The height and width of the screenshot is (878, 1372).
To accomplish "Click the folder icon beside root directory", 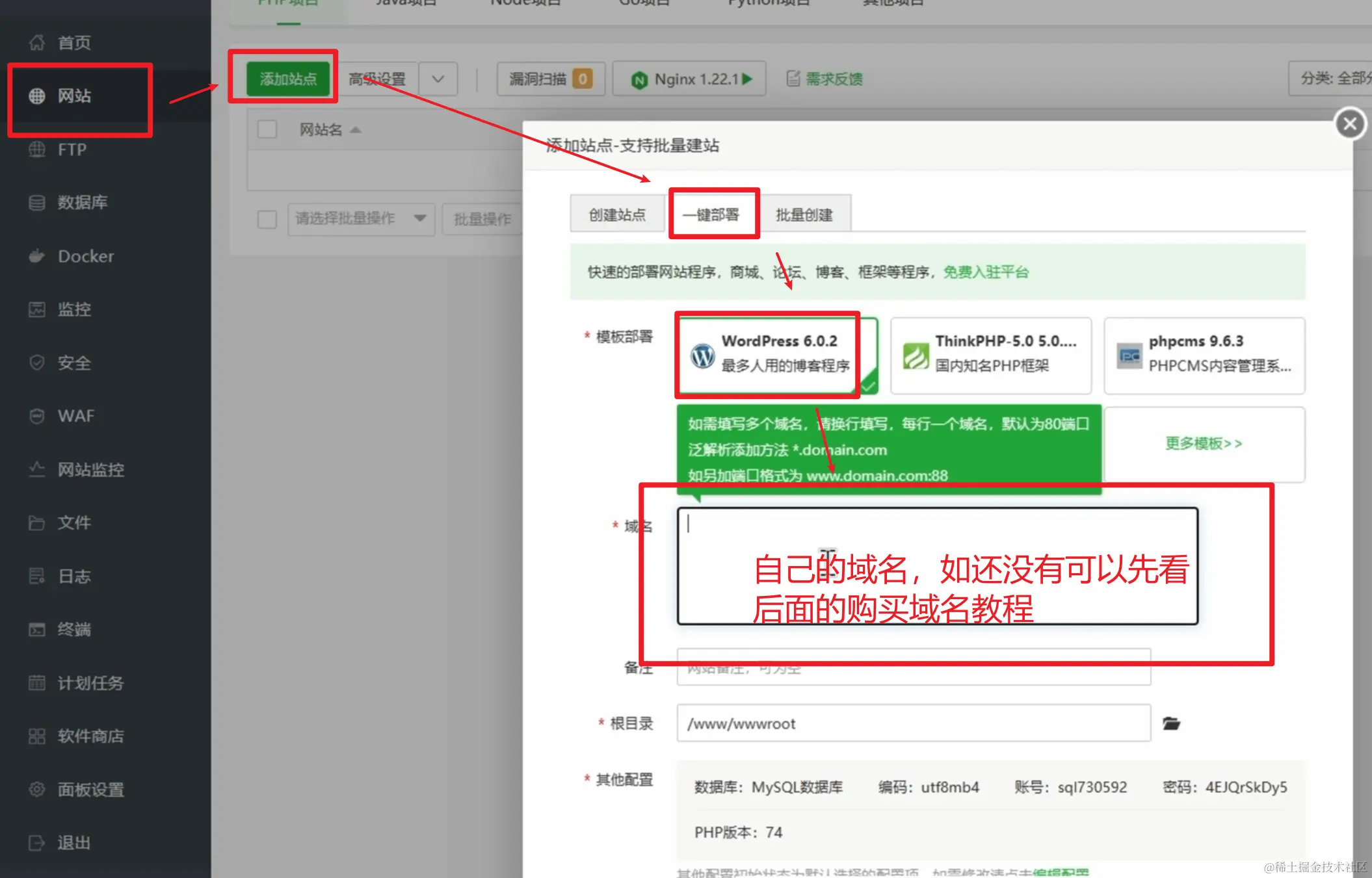I will coord(1171,723).
